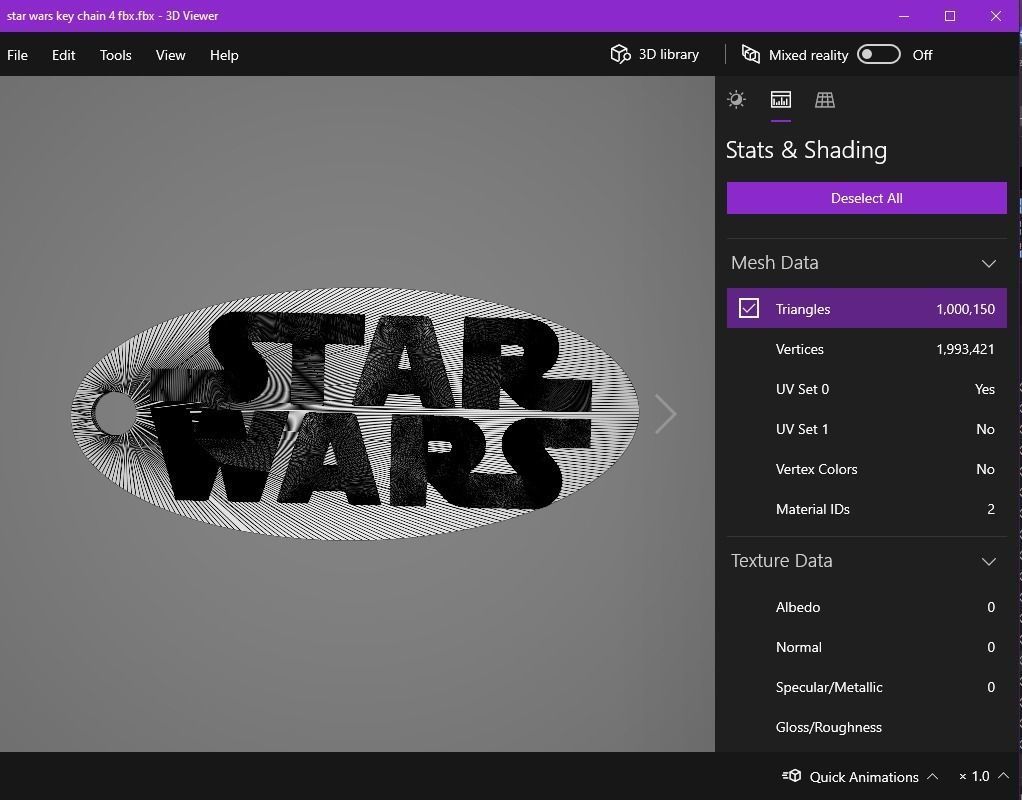Open the Tools menu
1022x800 pixels.
(115, 55)
